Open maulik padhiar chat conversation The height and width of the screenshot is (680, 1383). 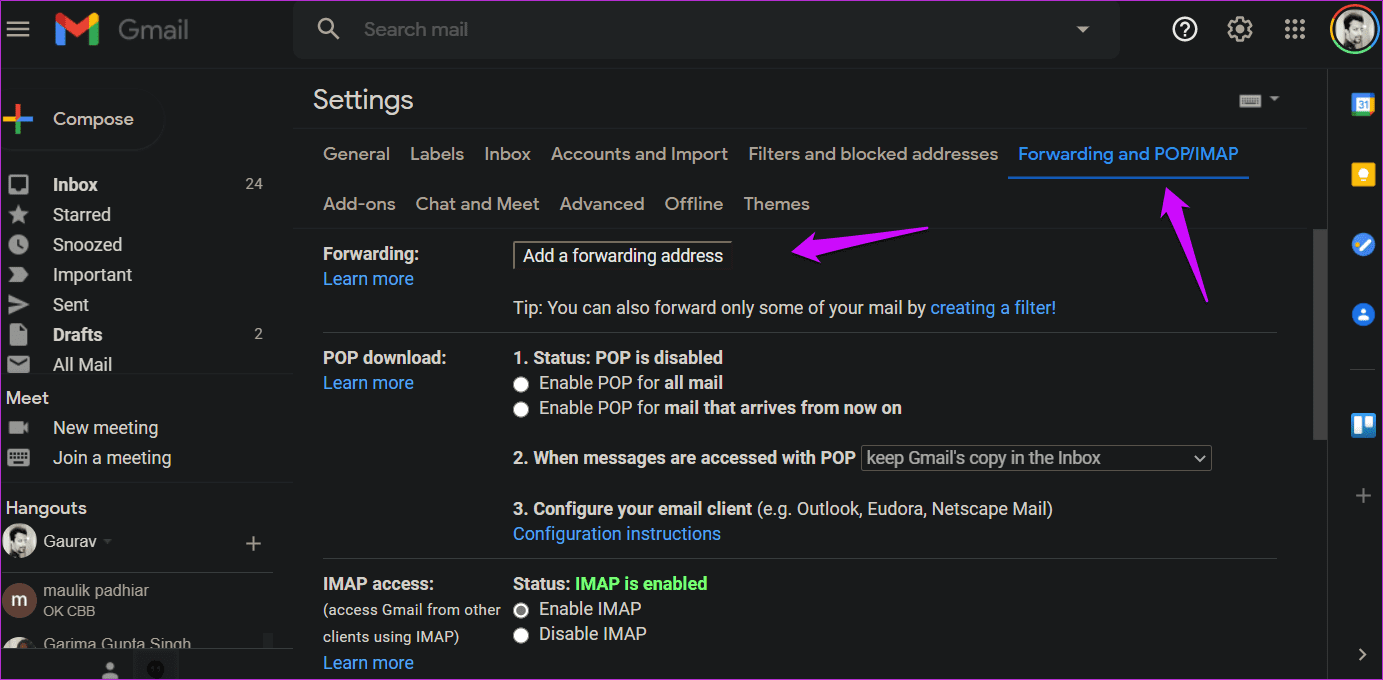[x=137, y=599]
